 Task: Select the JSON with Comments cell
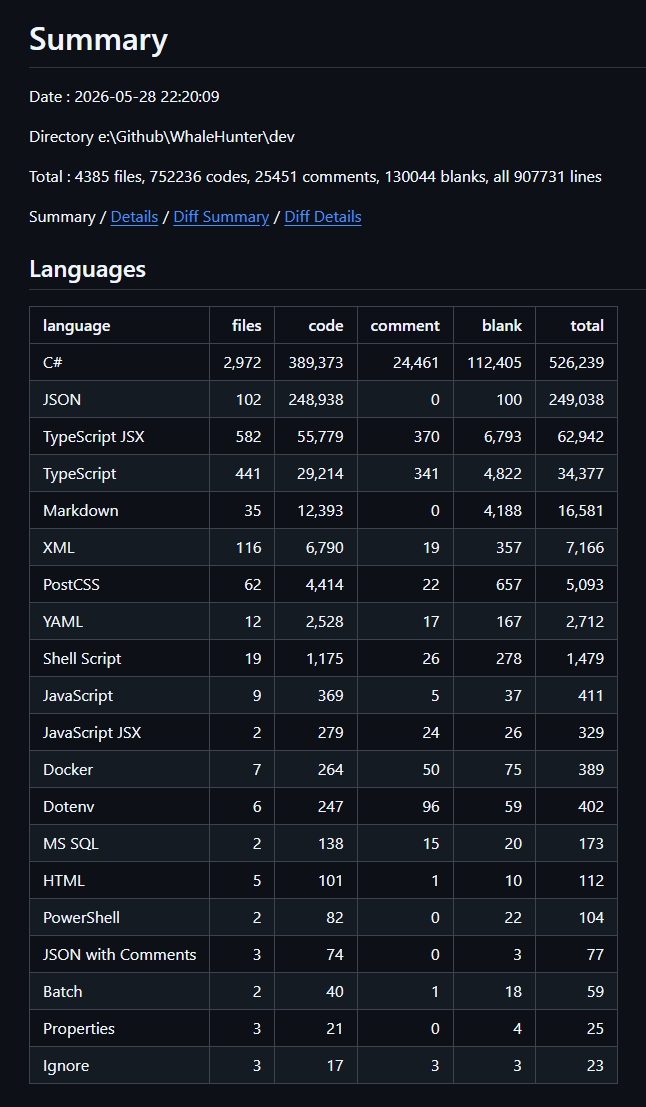[119, 955]
